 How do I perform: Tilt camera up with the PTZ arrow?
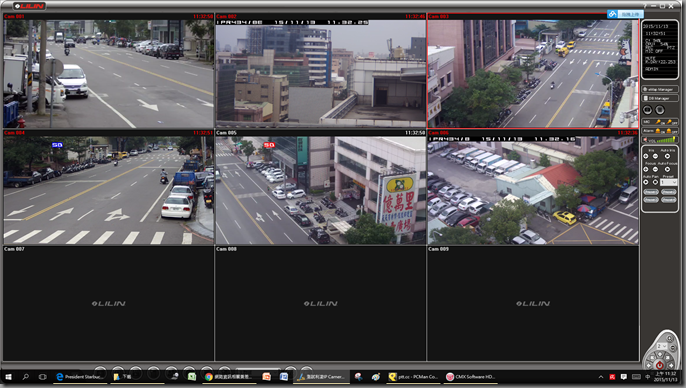(x=660, y=354)
